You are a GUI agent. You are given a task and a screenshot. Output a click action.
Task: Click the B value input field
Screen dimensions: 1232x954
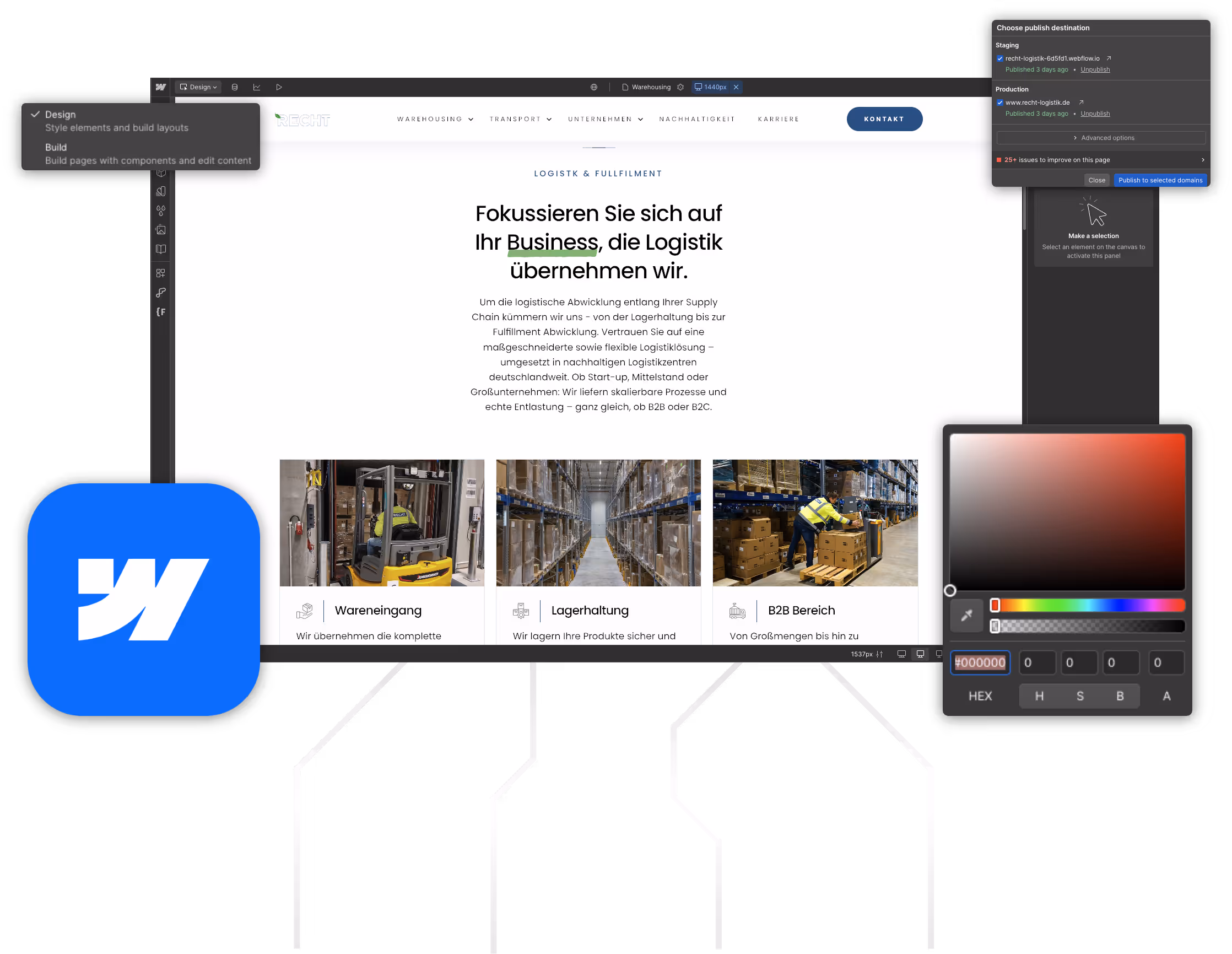point(1121,662)
